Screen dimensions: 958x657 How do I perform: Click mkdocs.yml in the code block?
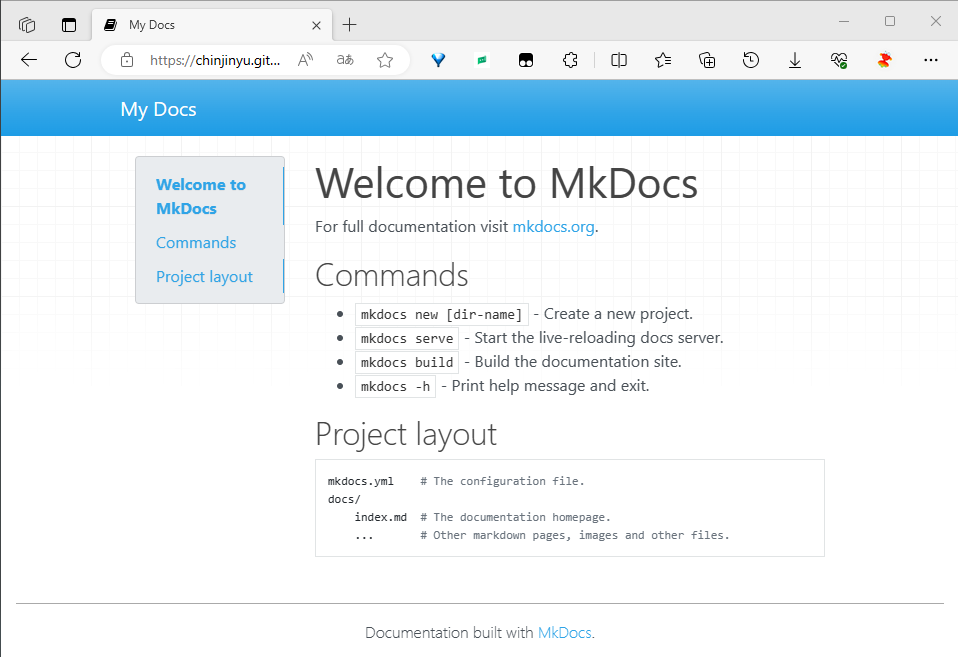point(360,481)
